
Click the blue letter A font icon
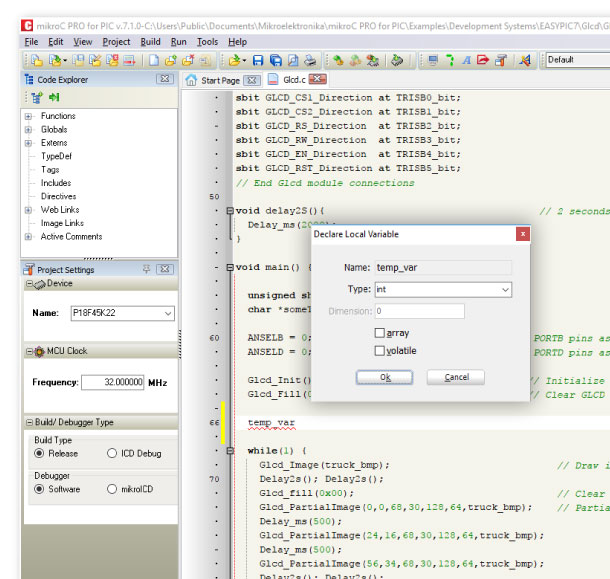(466, 60)
